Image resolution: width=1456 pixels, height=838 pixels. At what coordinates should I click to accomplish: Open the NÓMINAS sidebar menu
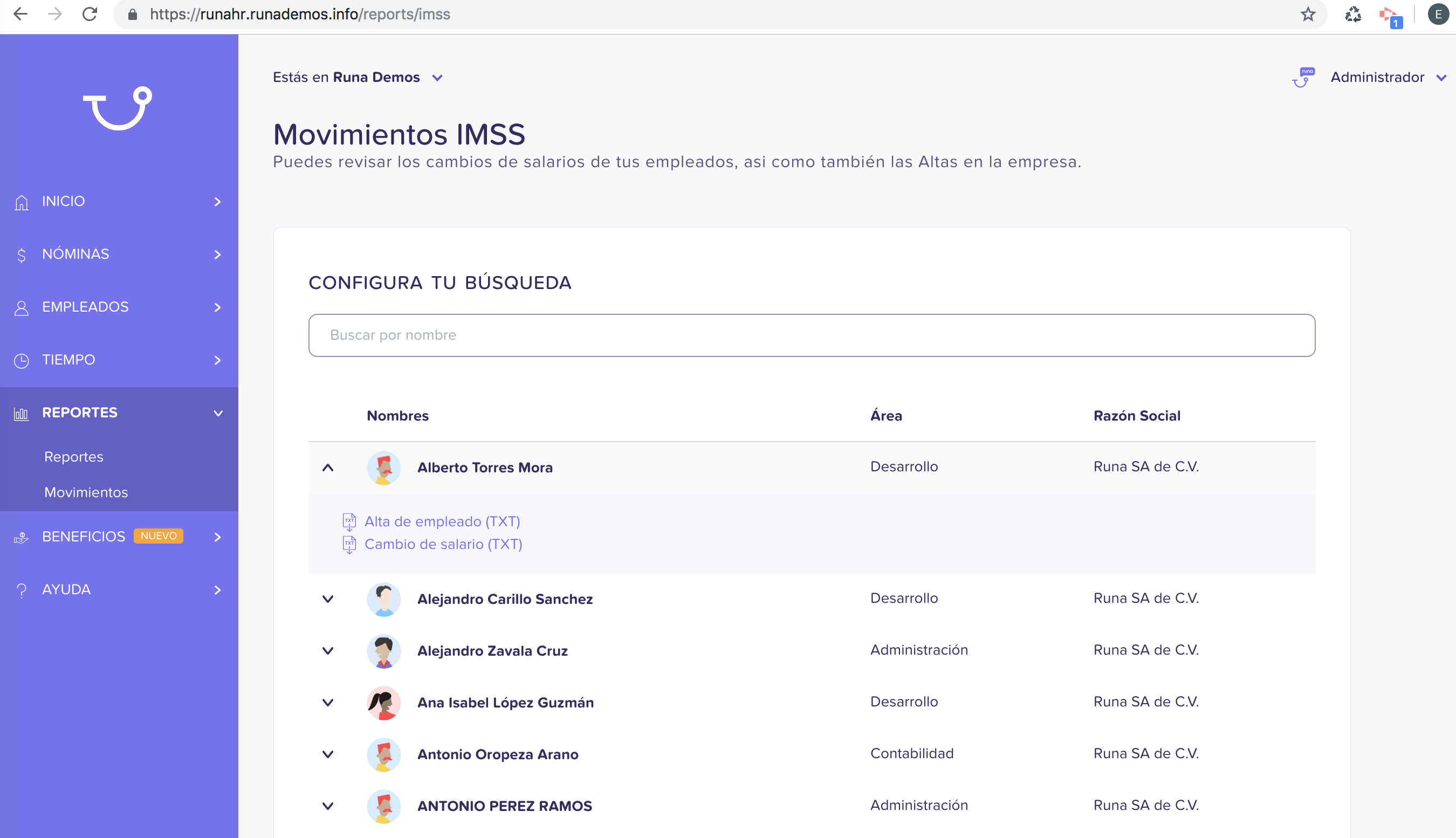pyautogui.click(x=119, y=255)
